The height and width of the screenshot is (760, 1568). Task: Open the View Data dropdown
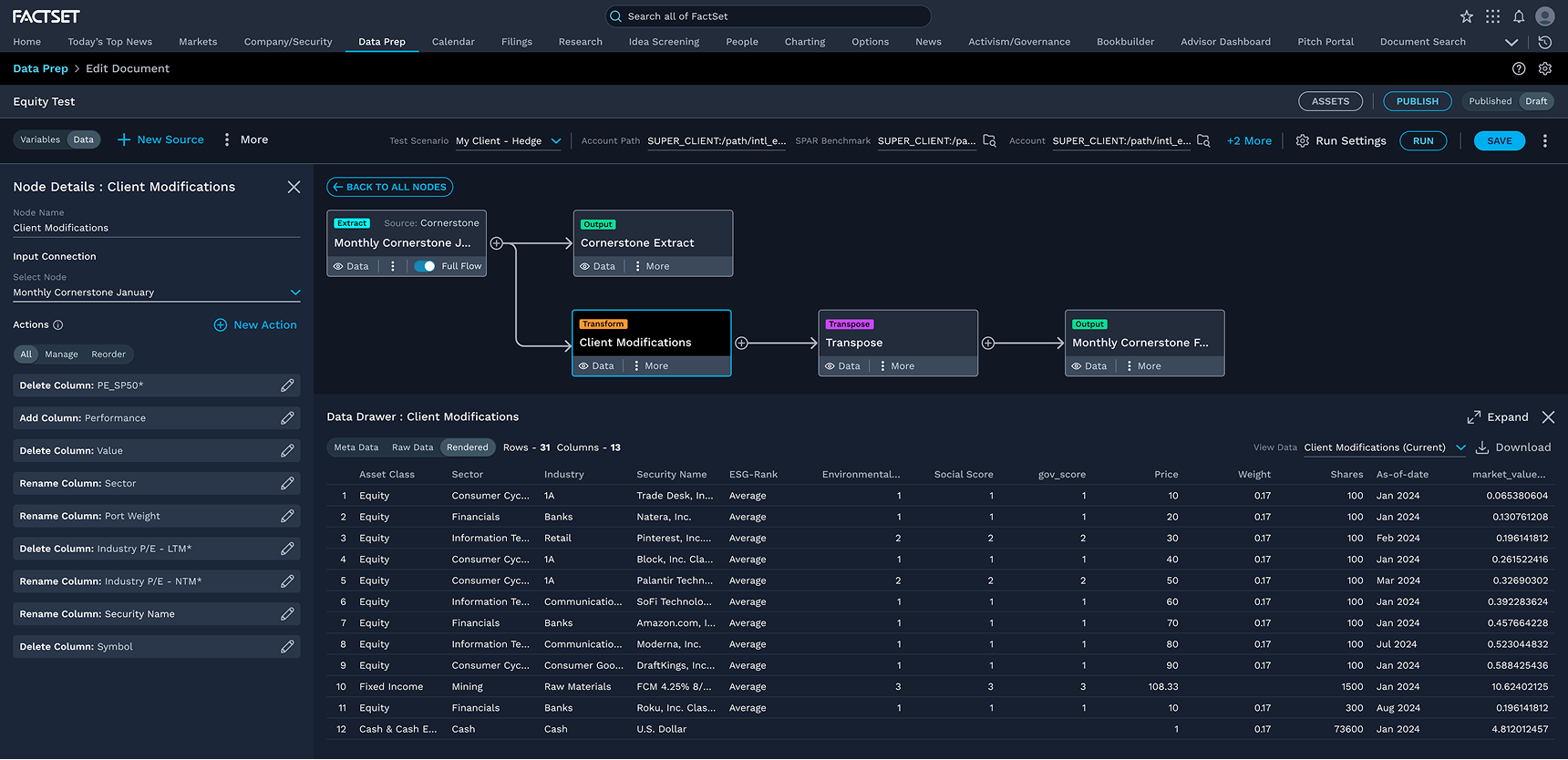[x=1385, y=447]
